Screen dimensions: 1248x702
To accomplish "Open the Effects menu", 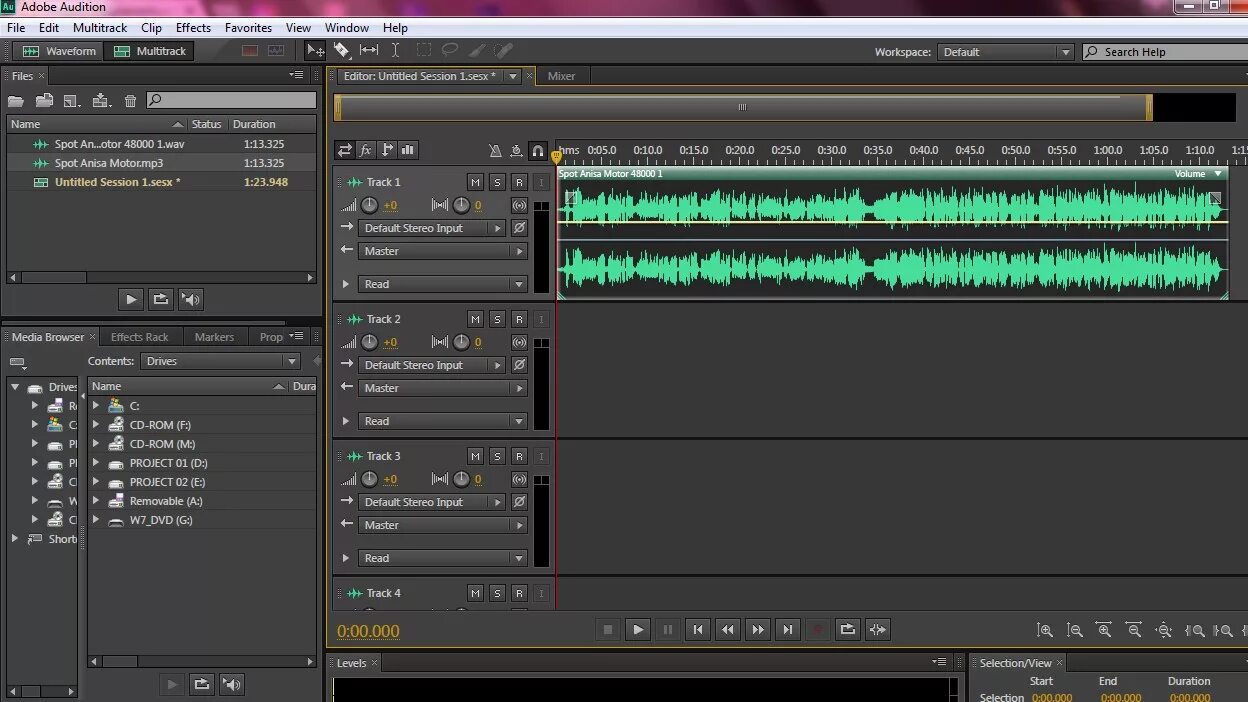I will coord(192,27).
